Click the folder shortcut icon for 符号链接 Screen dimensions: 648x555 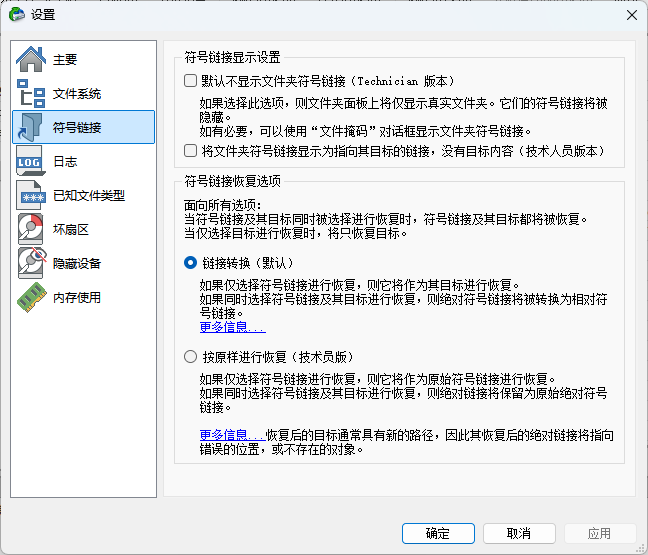[x=30, y=127]
